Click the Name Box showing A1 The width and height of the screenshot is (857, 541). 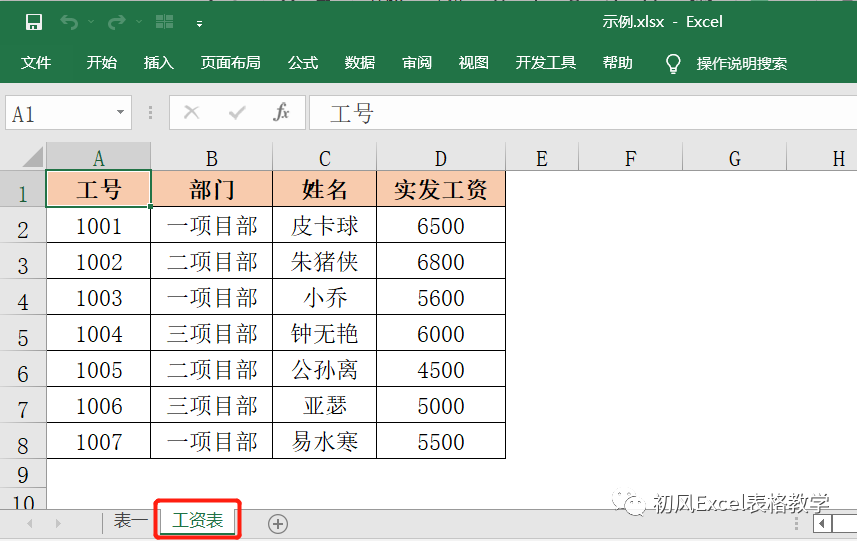pos(68,113)
